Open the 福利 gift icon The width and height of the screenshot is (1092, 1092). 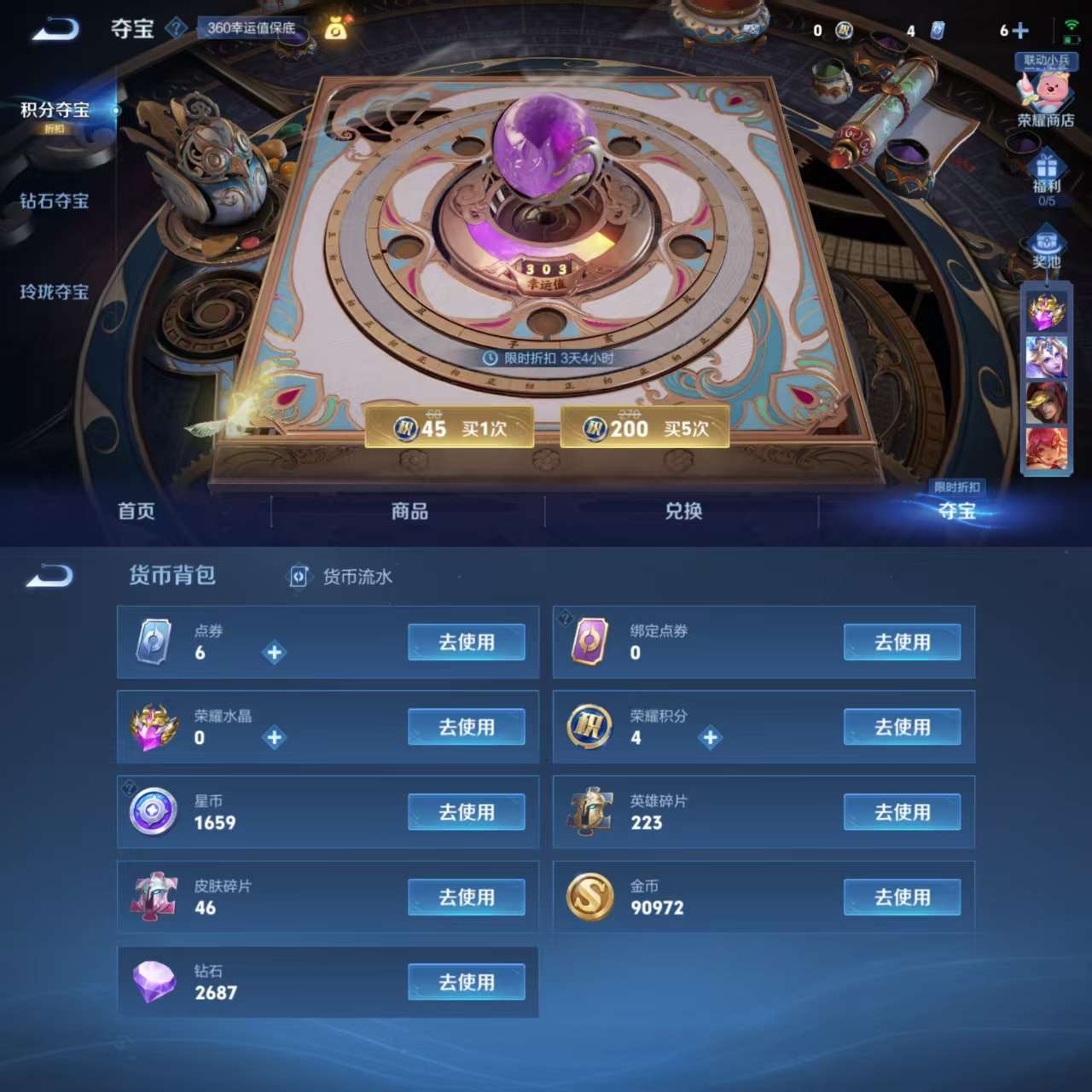point(1047,178)
